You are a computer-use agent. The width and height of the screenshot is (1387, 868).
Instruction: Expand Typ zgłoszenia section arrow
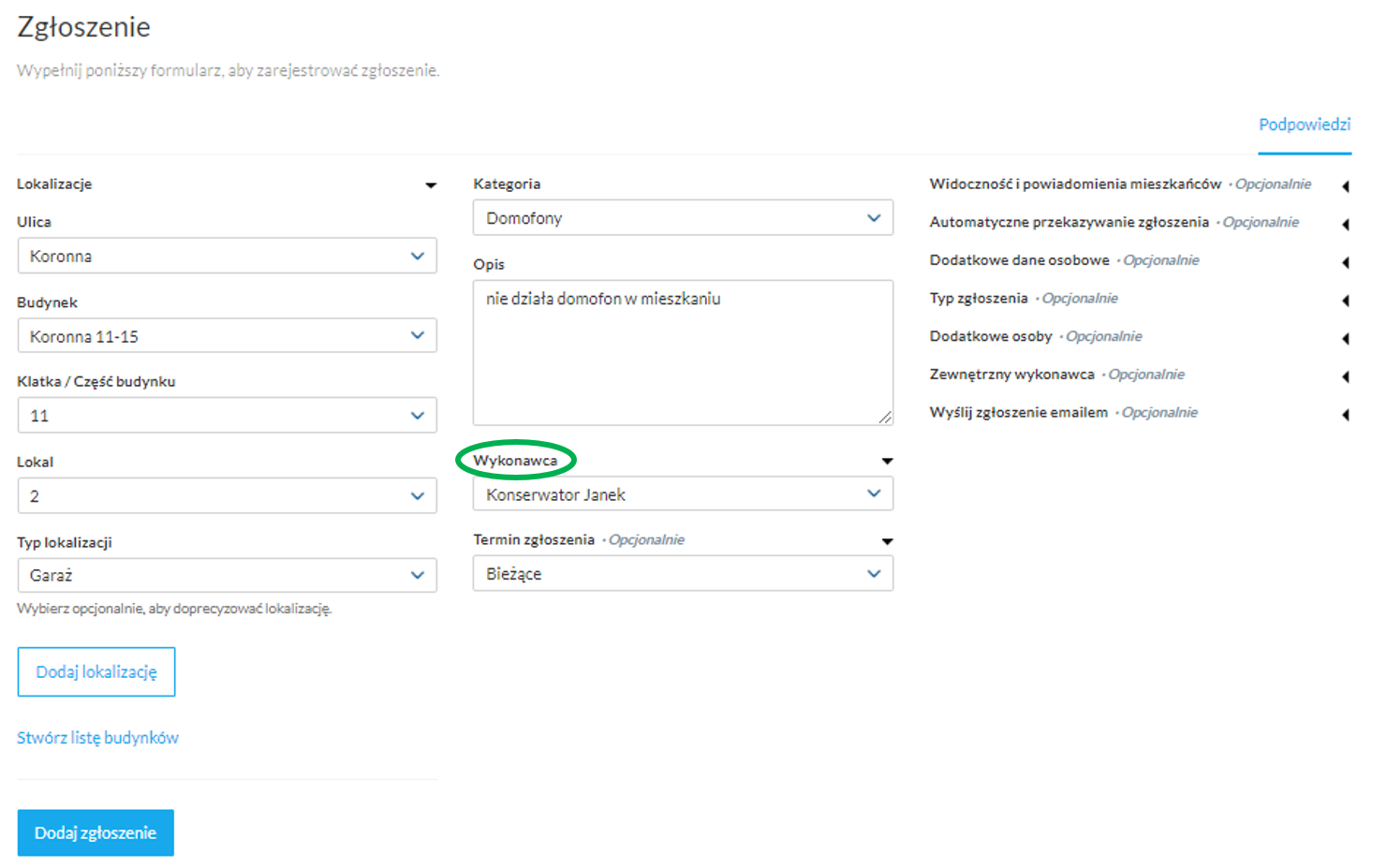1346,301
